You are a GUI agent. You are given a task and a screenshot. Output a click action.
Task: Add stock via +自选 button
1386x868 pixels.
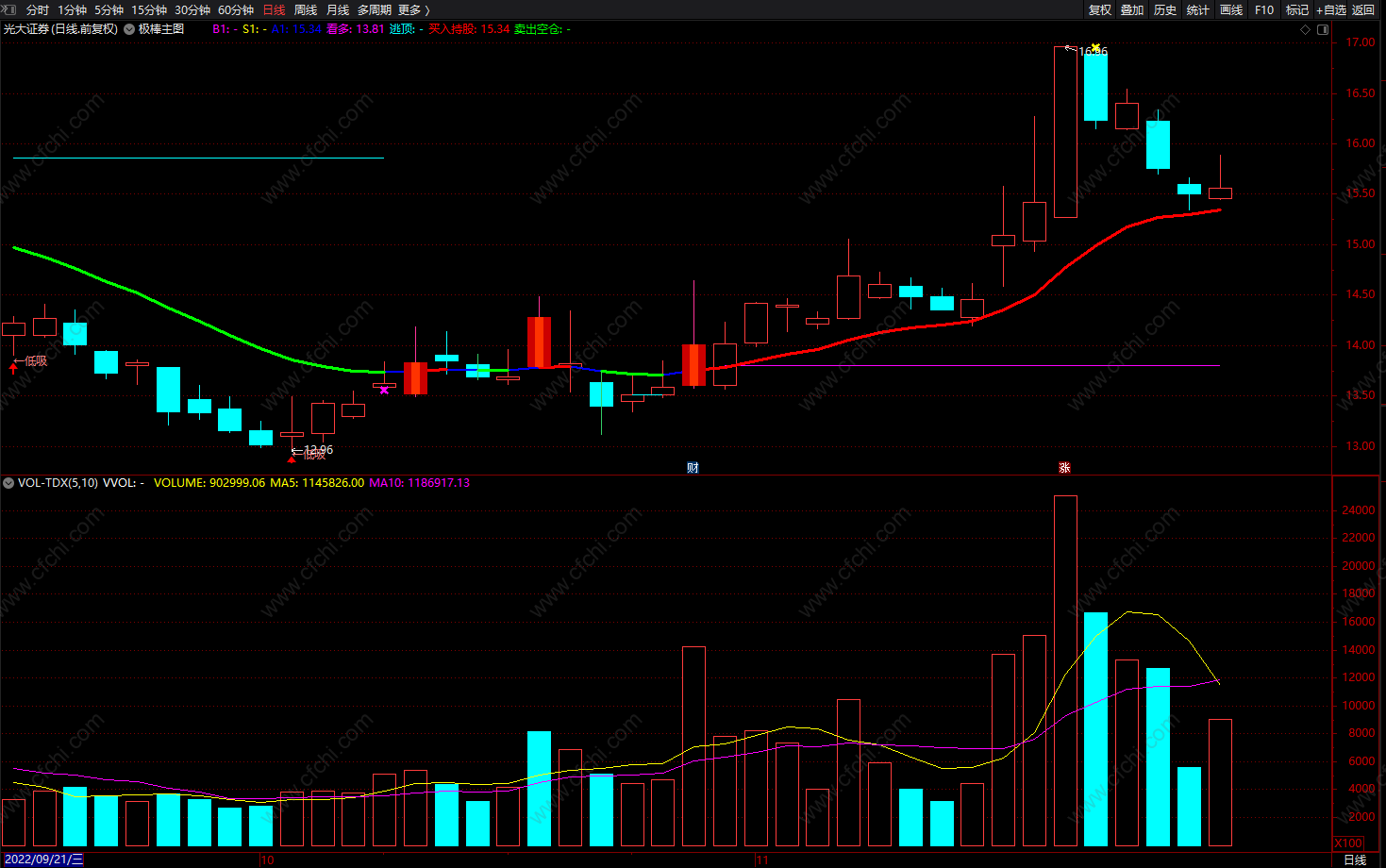pos(1331,10)
